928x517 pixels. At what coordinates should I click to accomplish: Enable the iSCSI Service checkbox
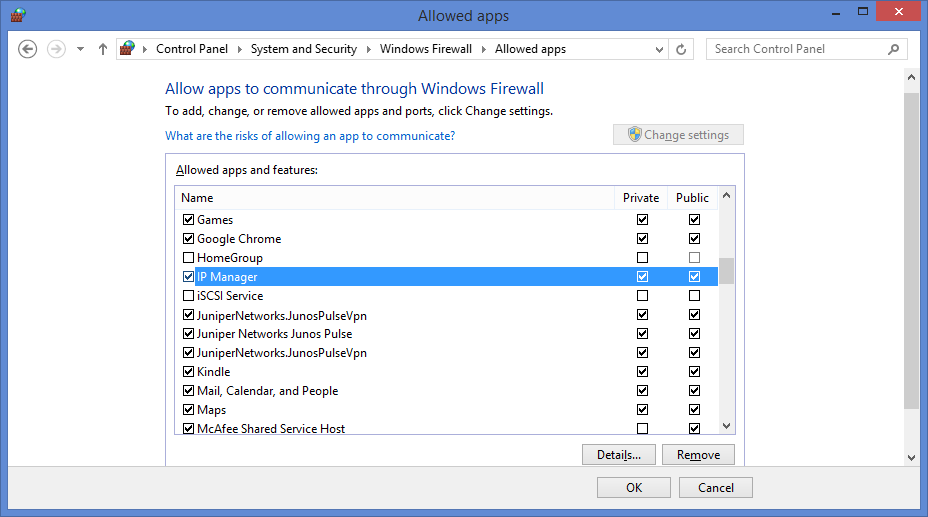[188, 295]
